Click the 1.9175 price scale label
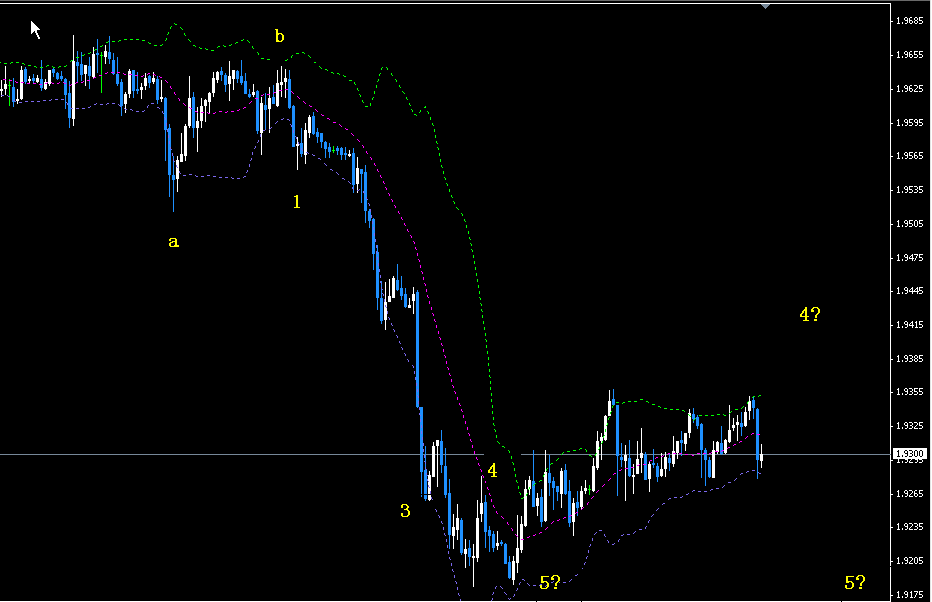 [x=909, y=594]
